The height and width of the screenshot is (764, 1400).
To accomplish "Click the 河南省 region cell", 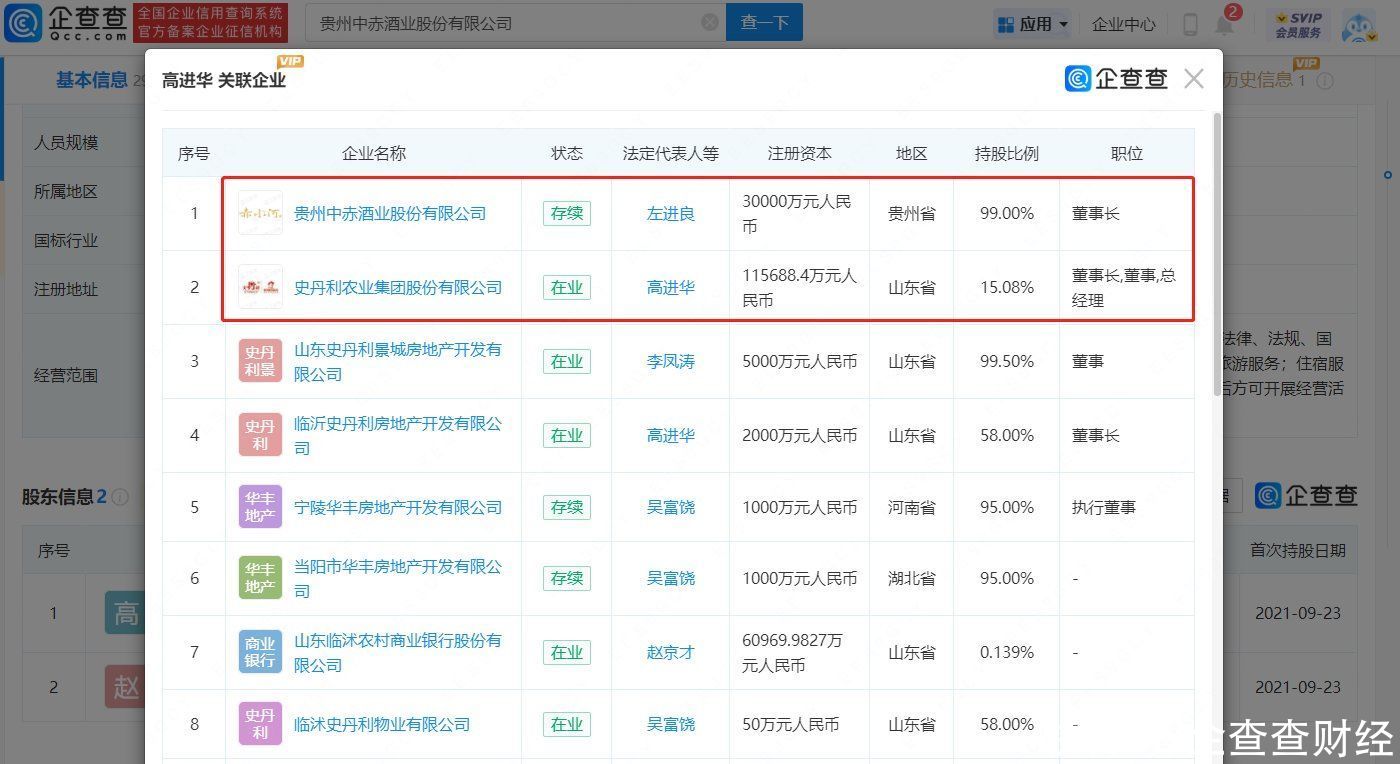I will click(912, 507).
